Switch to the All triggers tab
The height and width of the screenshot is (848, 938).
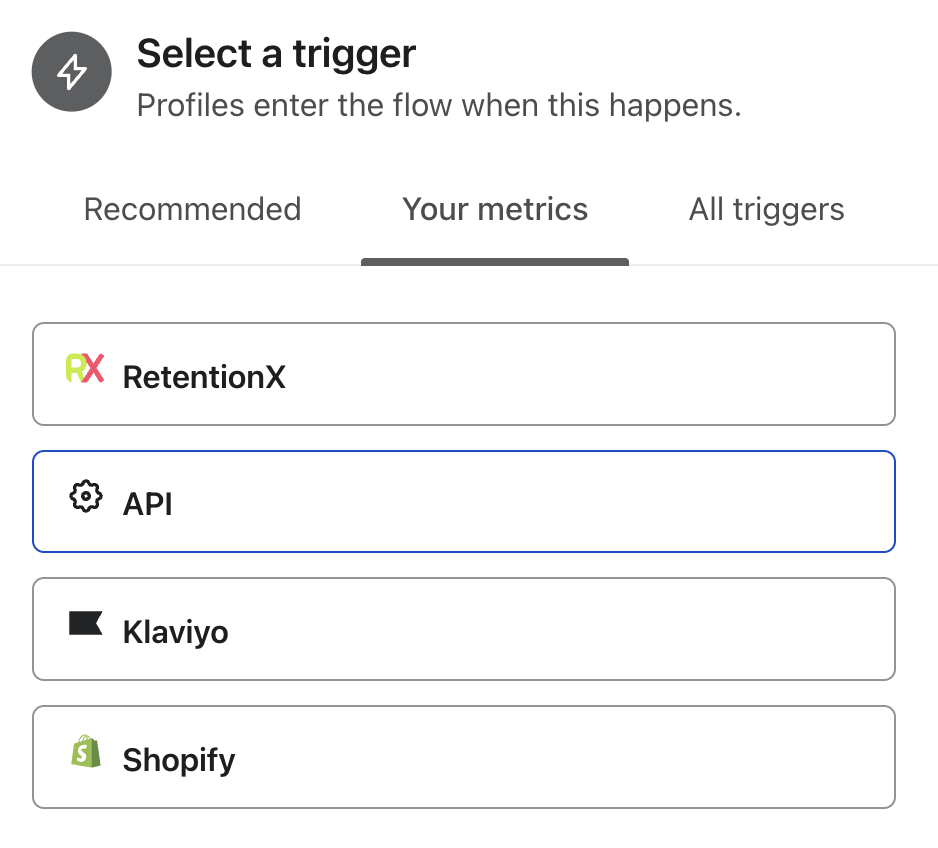coord(766,210)
